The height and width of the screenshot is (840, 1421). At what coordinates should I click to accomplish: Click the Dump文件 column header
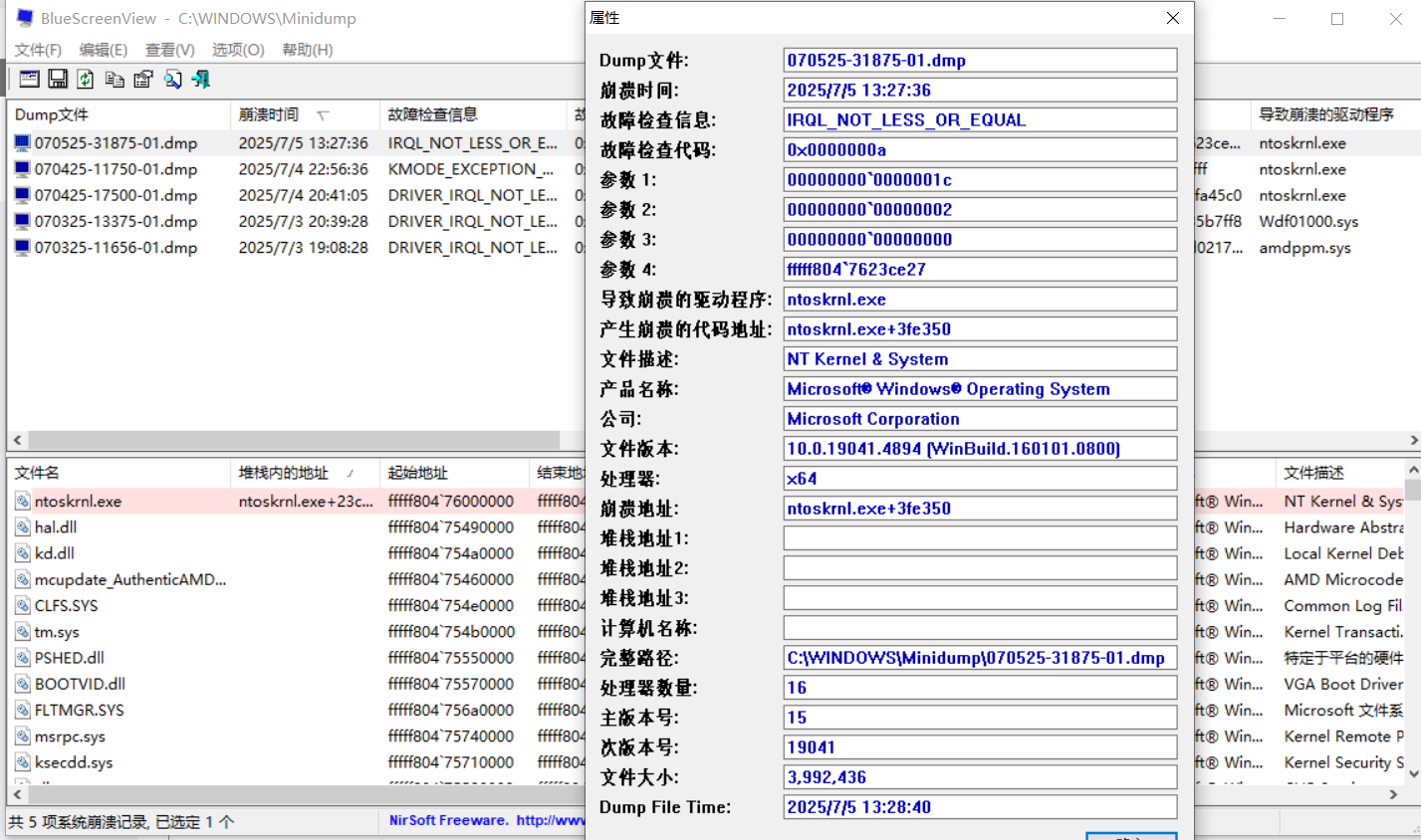(x=52, y=114)
